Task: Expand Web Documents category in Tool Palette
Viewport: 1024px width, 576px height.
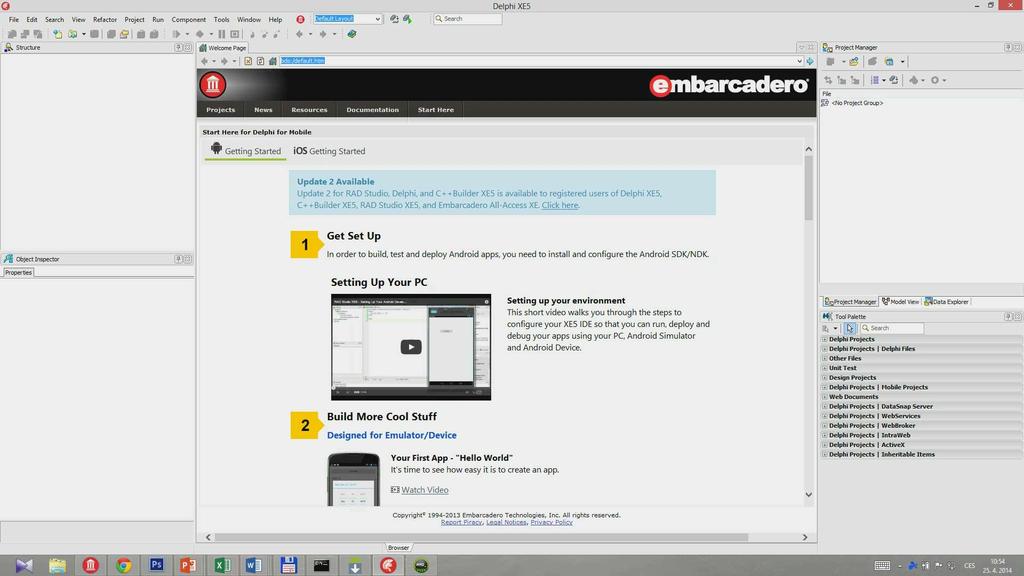Action: 824,396
